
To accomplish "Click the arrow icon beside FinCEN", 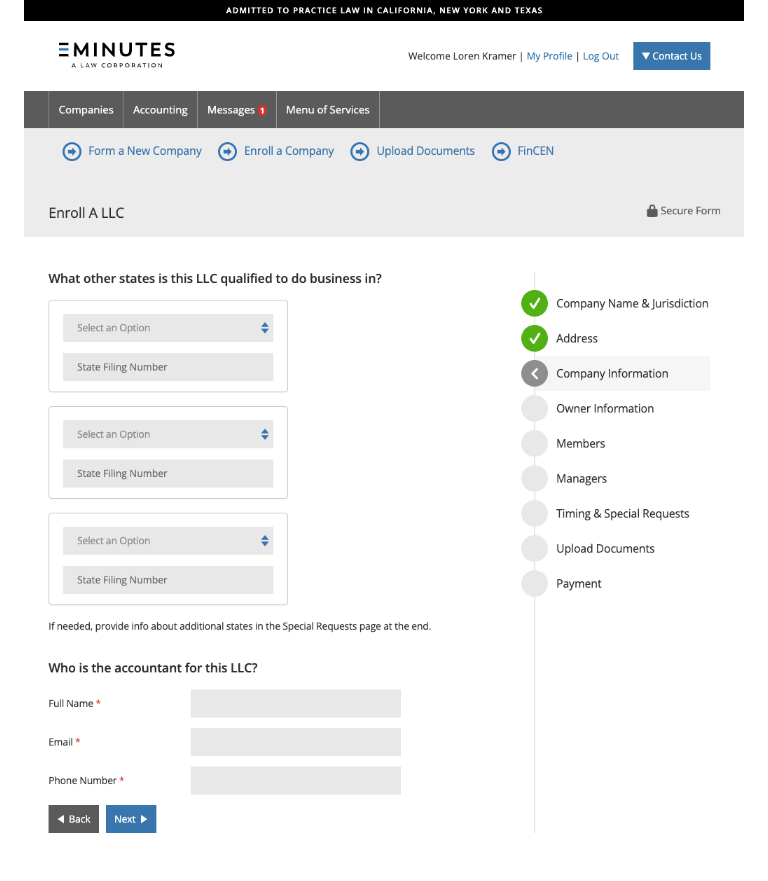I will point(499,151).
